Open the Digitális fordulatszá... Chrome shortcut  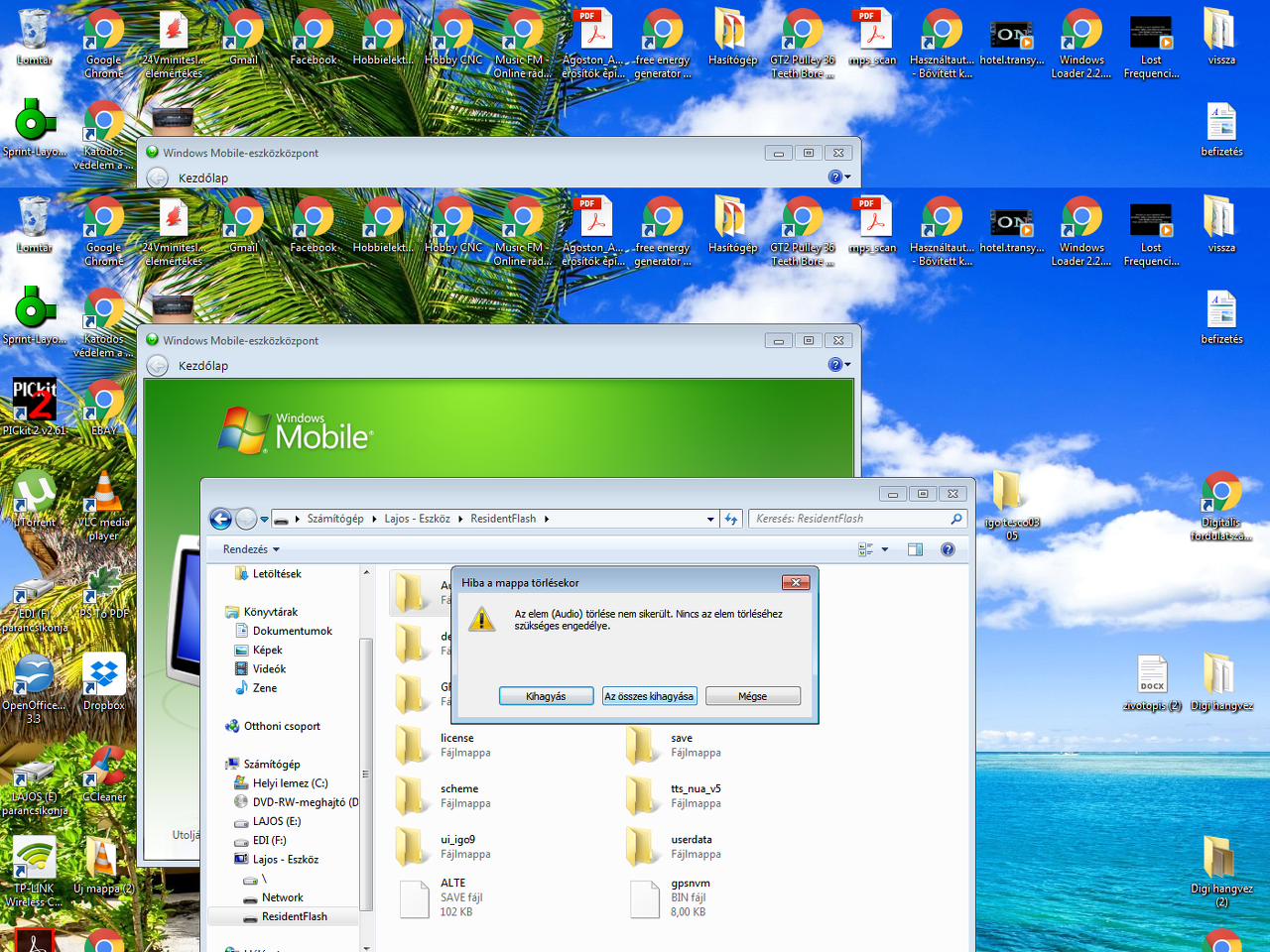point(1220,505)
